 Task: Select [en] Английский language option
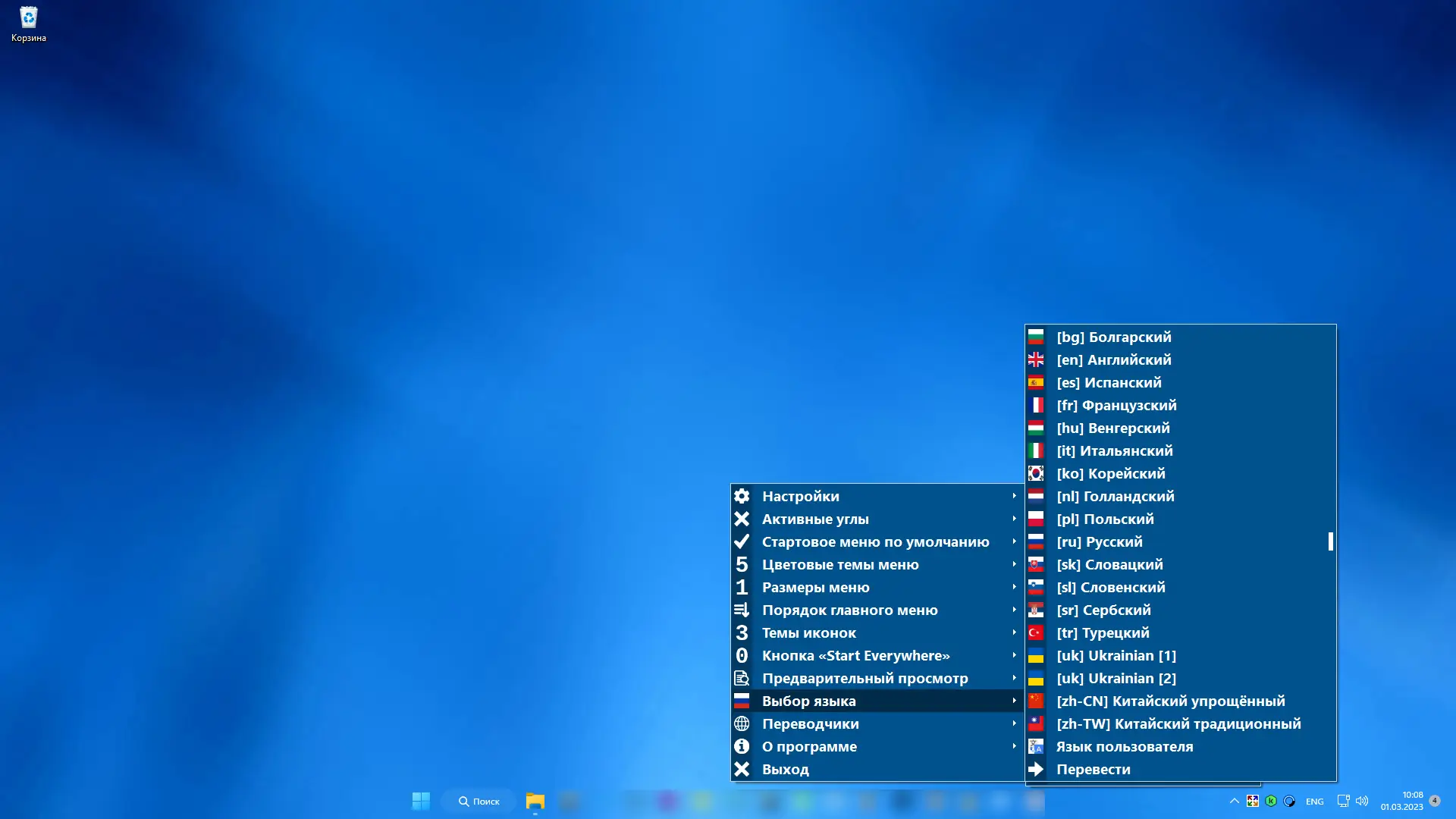click(x=1113, y=359)
